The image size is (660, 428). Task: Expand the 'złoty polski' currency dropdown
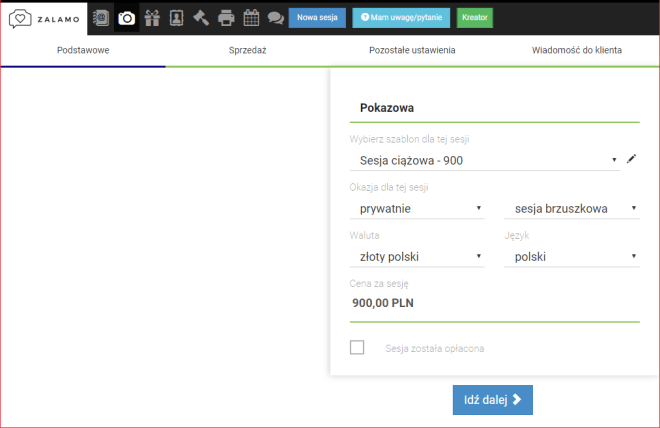pos(417,257)
